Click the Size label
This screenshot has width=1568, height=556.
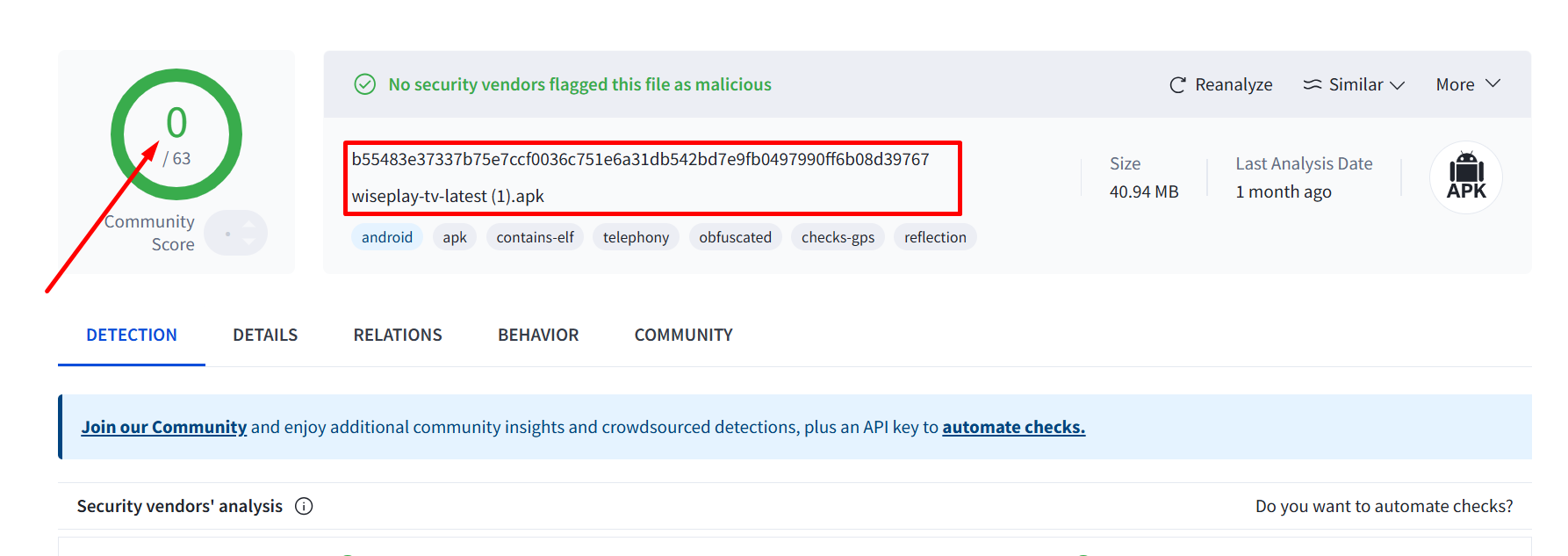tap(1126, 163)
